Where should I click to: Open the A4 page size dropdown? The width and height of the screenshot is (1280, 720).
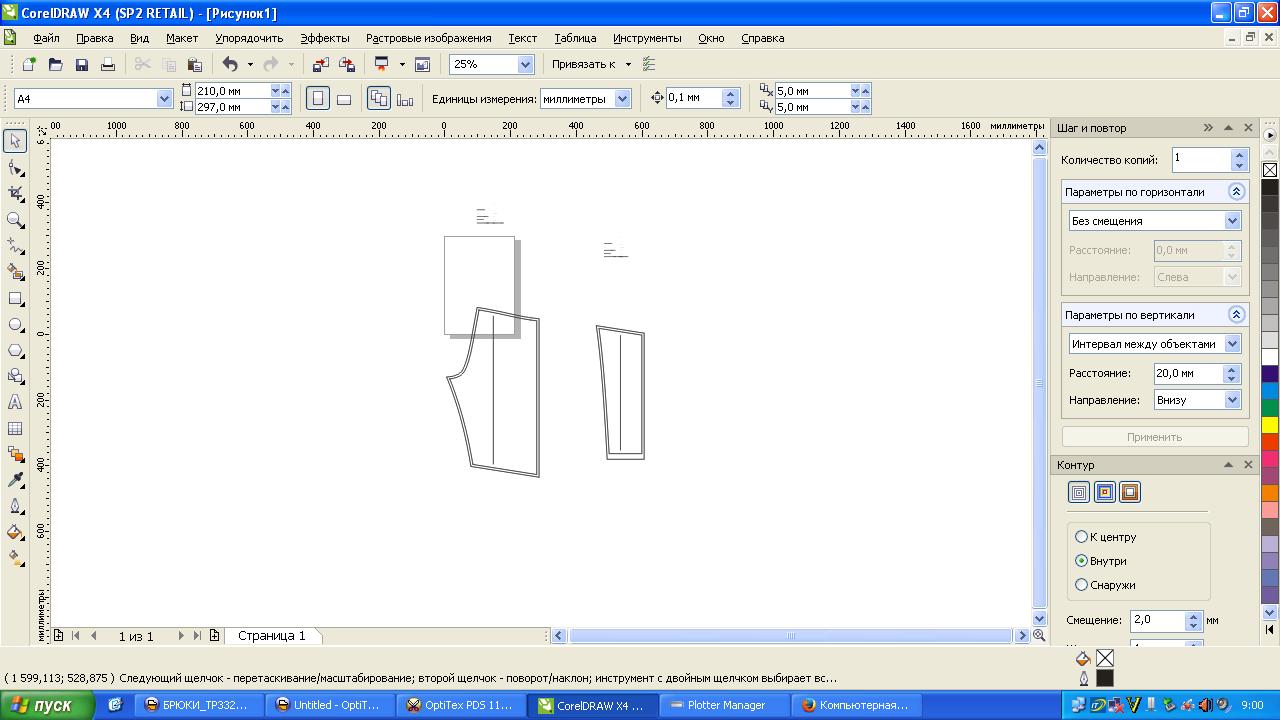164,99
